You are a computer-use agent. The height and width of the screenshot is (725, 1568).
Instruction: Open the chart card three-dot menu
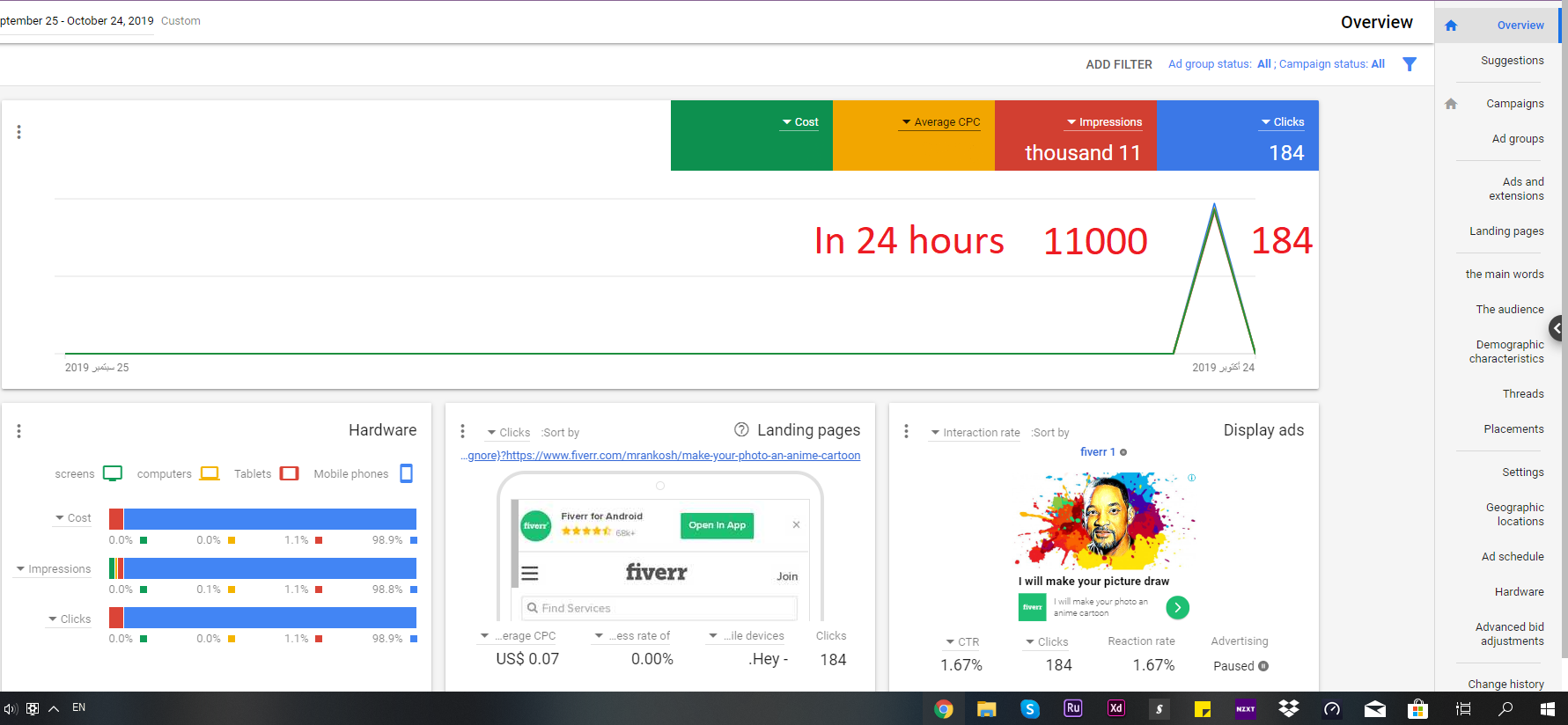pyautogui.click(x=18, y=132)
